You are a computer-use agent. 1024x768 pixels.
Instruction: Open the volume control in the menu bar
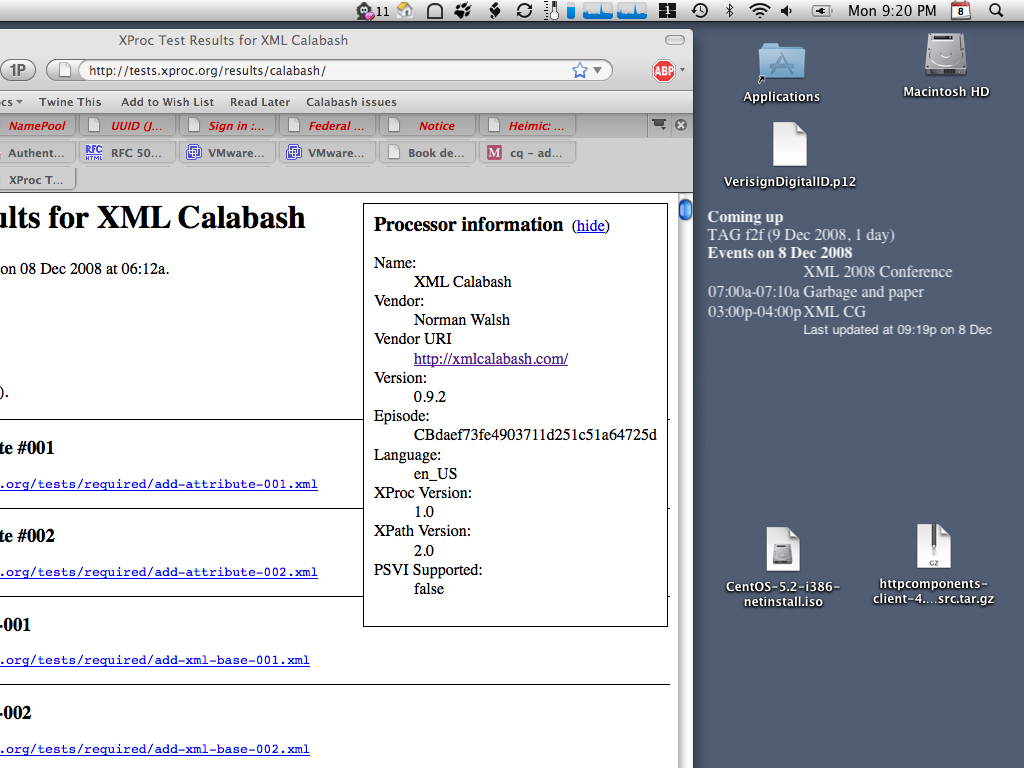(787, 10)
